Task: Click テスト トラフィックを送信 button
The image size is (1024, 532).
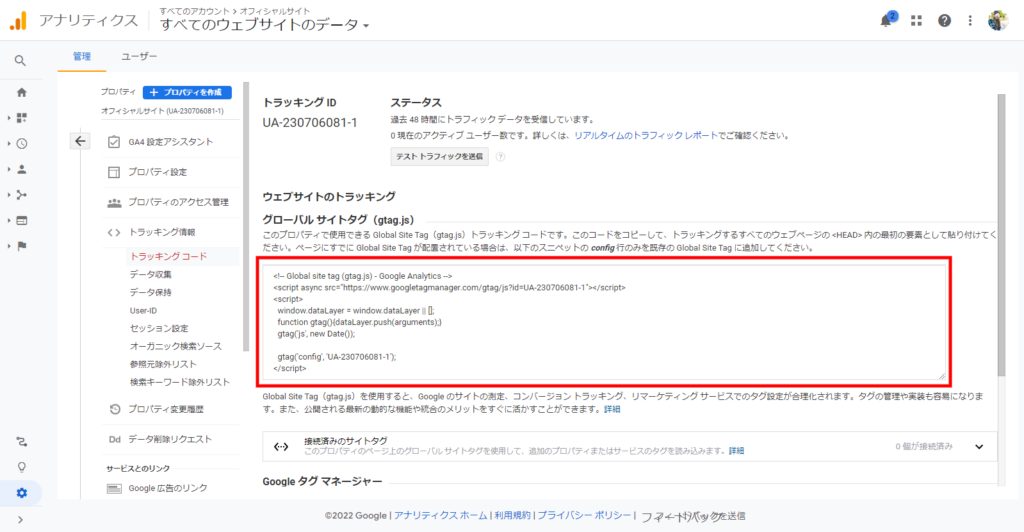Action: tap(440, 157)
